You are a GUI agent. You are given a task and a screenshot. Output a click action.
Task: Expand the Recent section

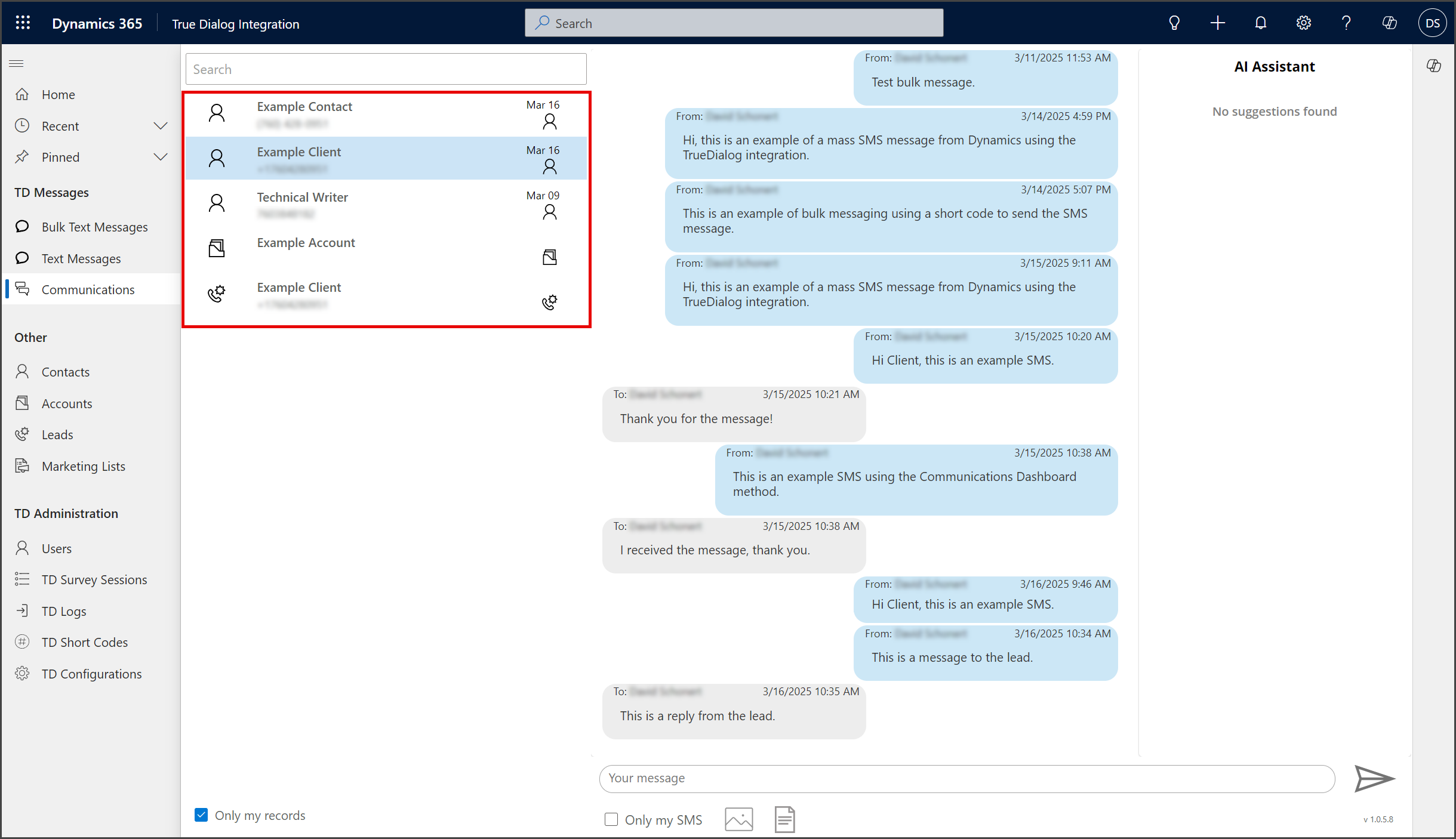click(160, 126)
